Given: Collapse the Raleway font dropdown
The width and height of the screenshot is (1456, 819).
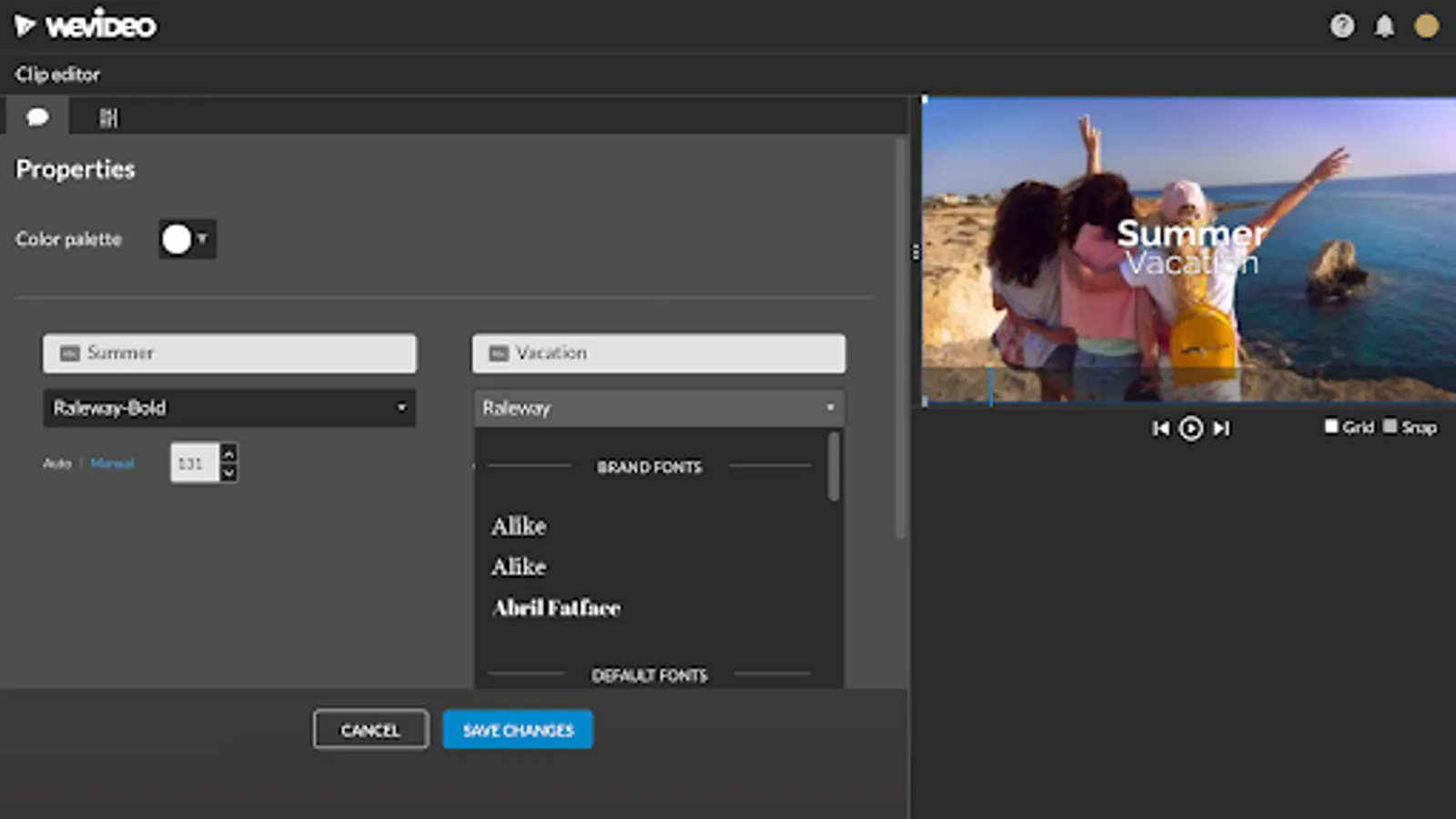Looking at the screenshot, I should click(658, 408).
